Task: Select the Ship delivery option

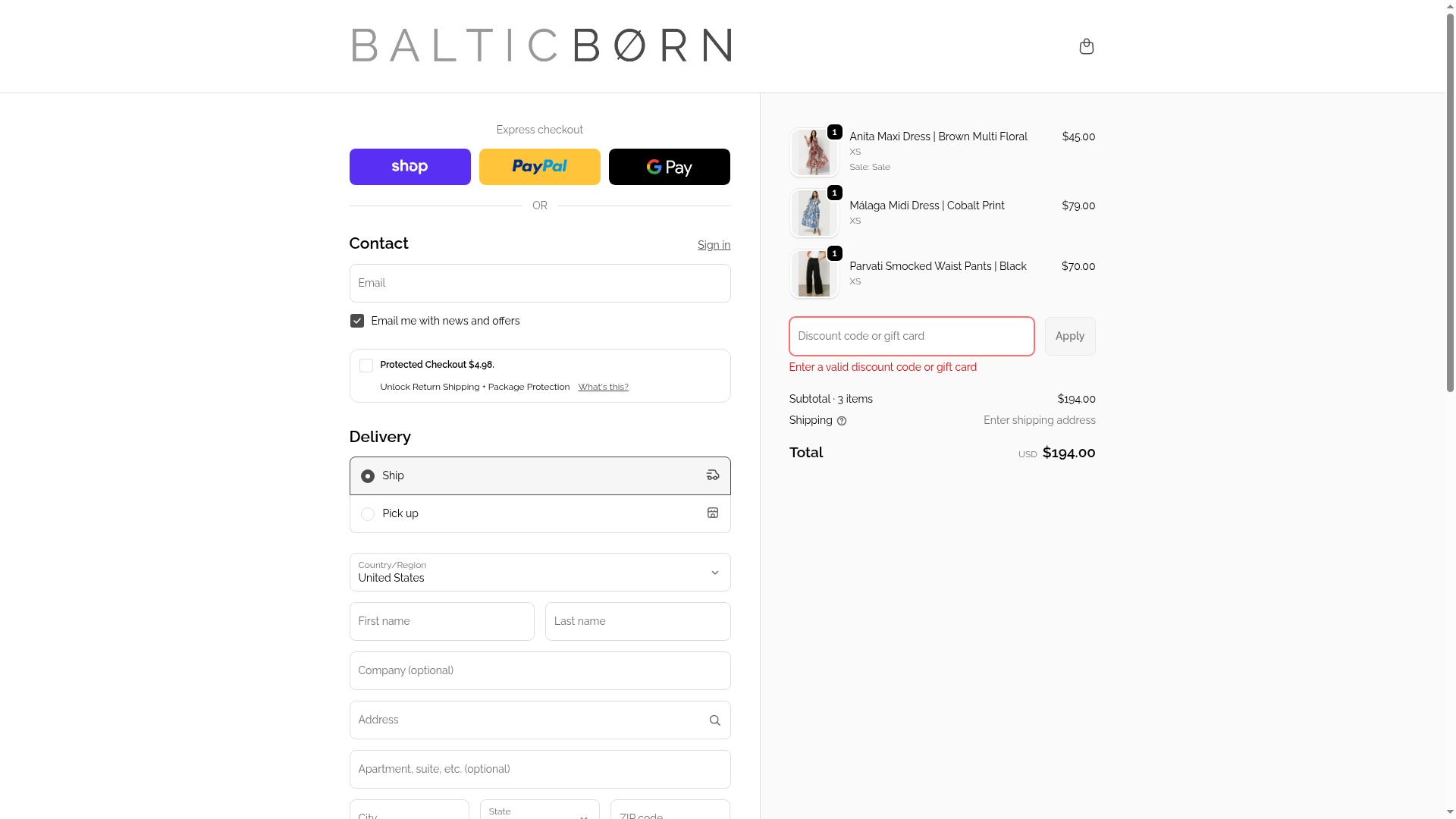Action: (x=368, y=476)
